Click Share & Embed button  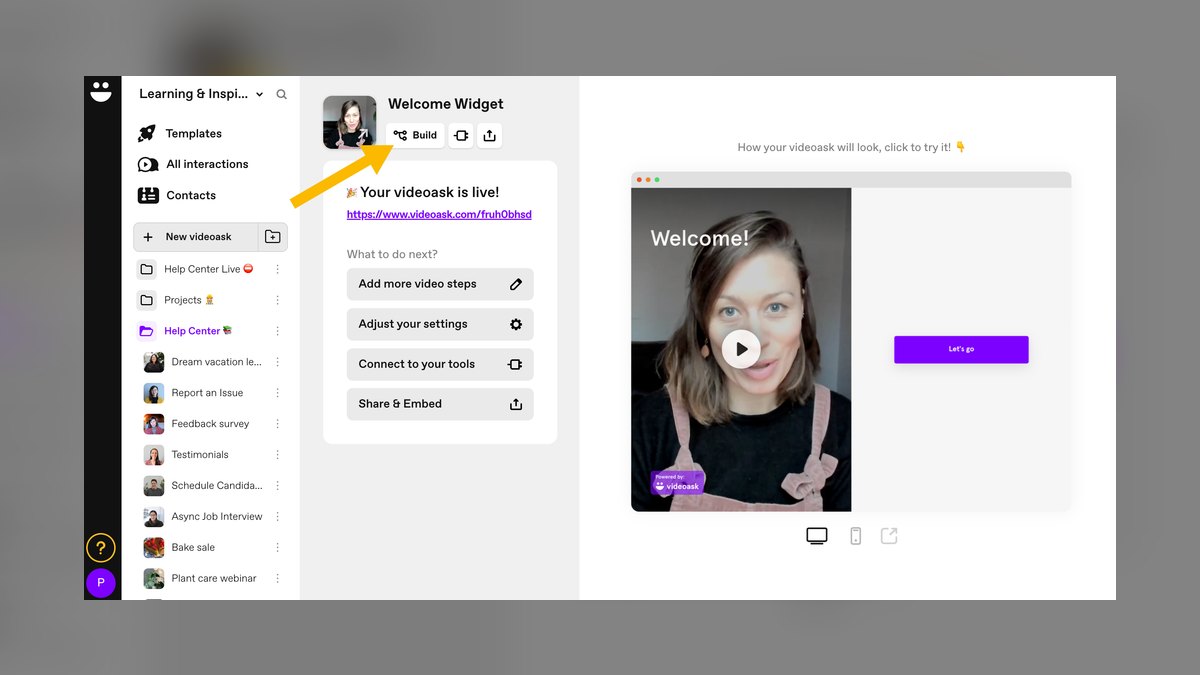pos(440,404)
